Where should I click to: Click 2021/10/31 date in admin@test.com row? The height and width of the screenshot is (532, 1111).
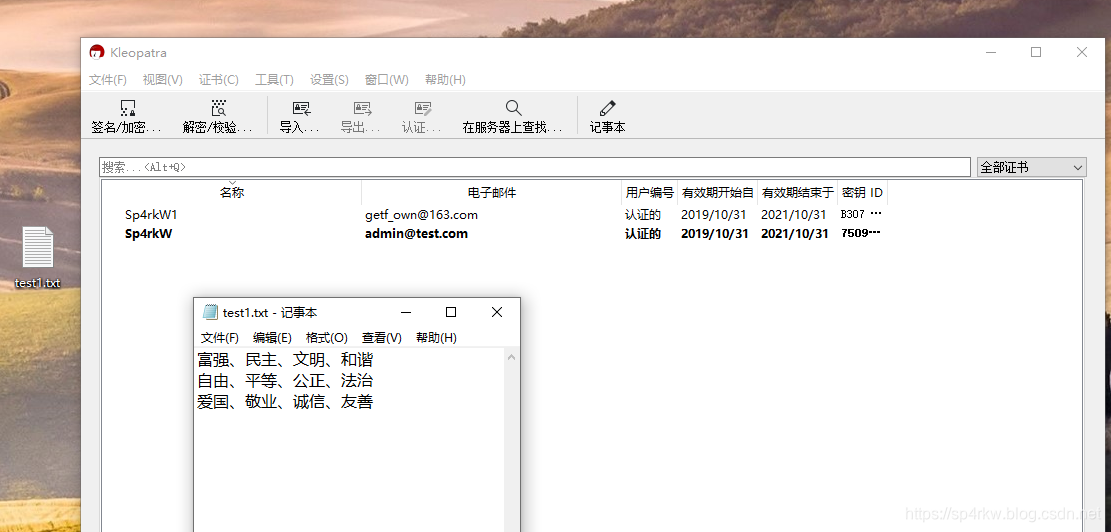[x=794, y=234]
